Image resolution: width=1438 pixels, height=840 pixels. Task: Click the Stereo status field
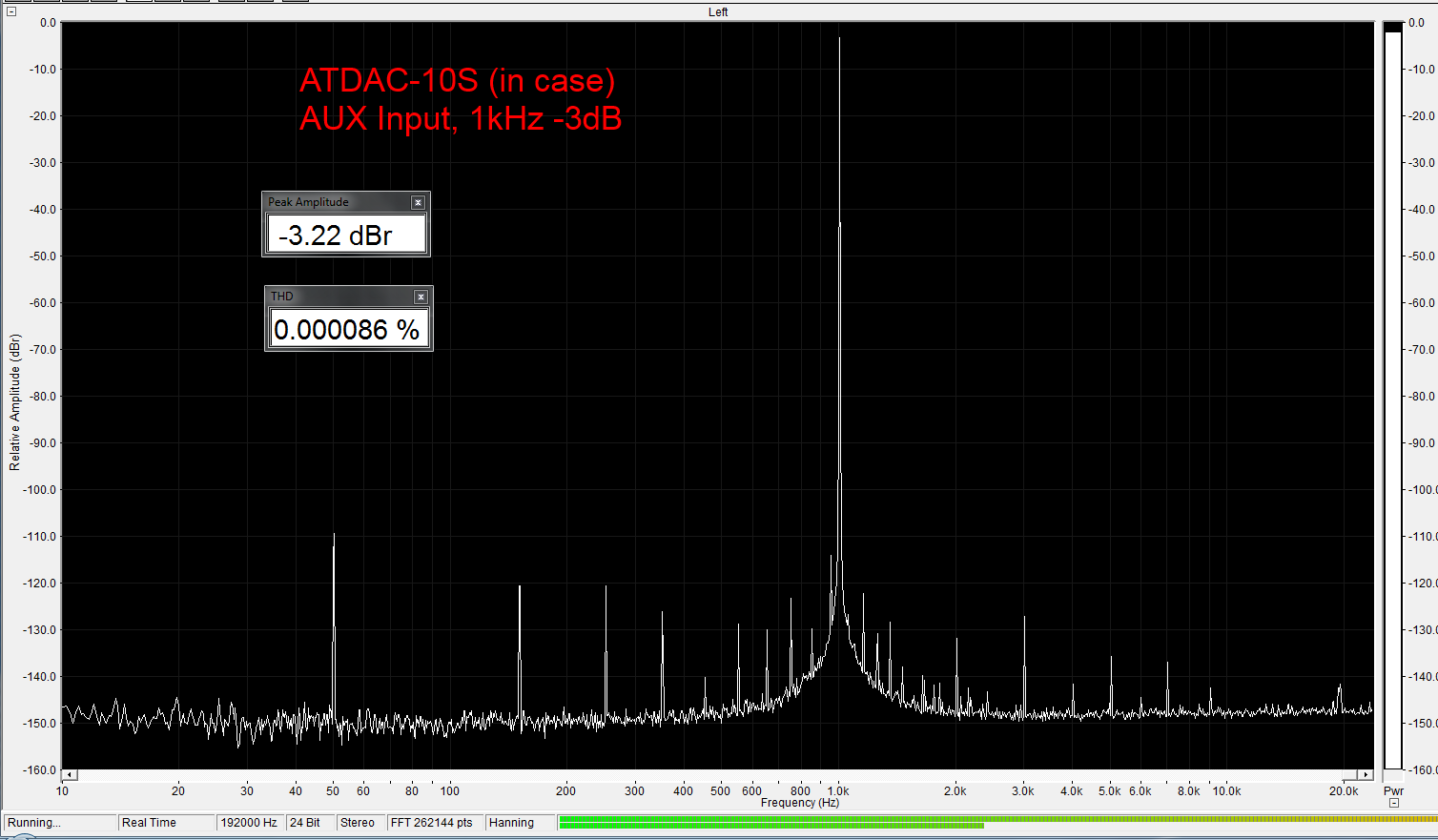coord(360,823)
